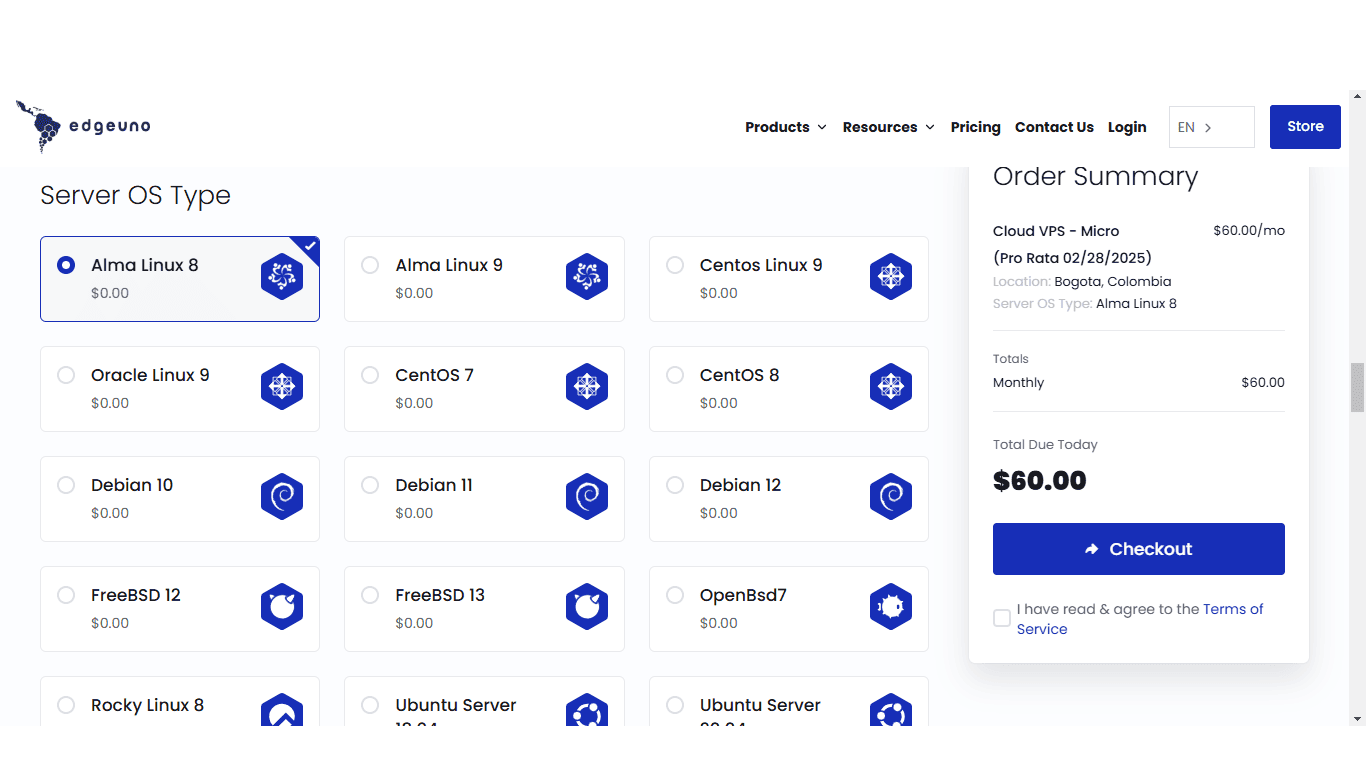Select the Alma Linux 9 radio button

370,265
